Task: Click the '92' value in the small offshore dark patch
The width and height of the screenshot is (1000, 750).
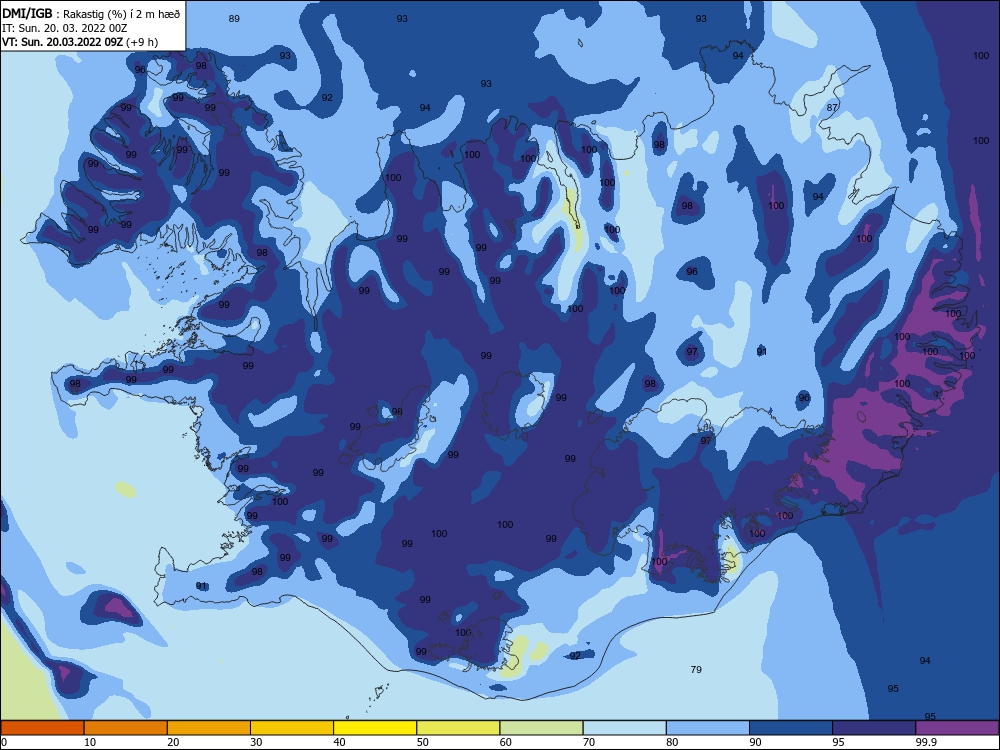Action: coord(575,655)
